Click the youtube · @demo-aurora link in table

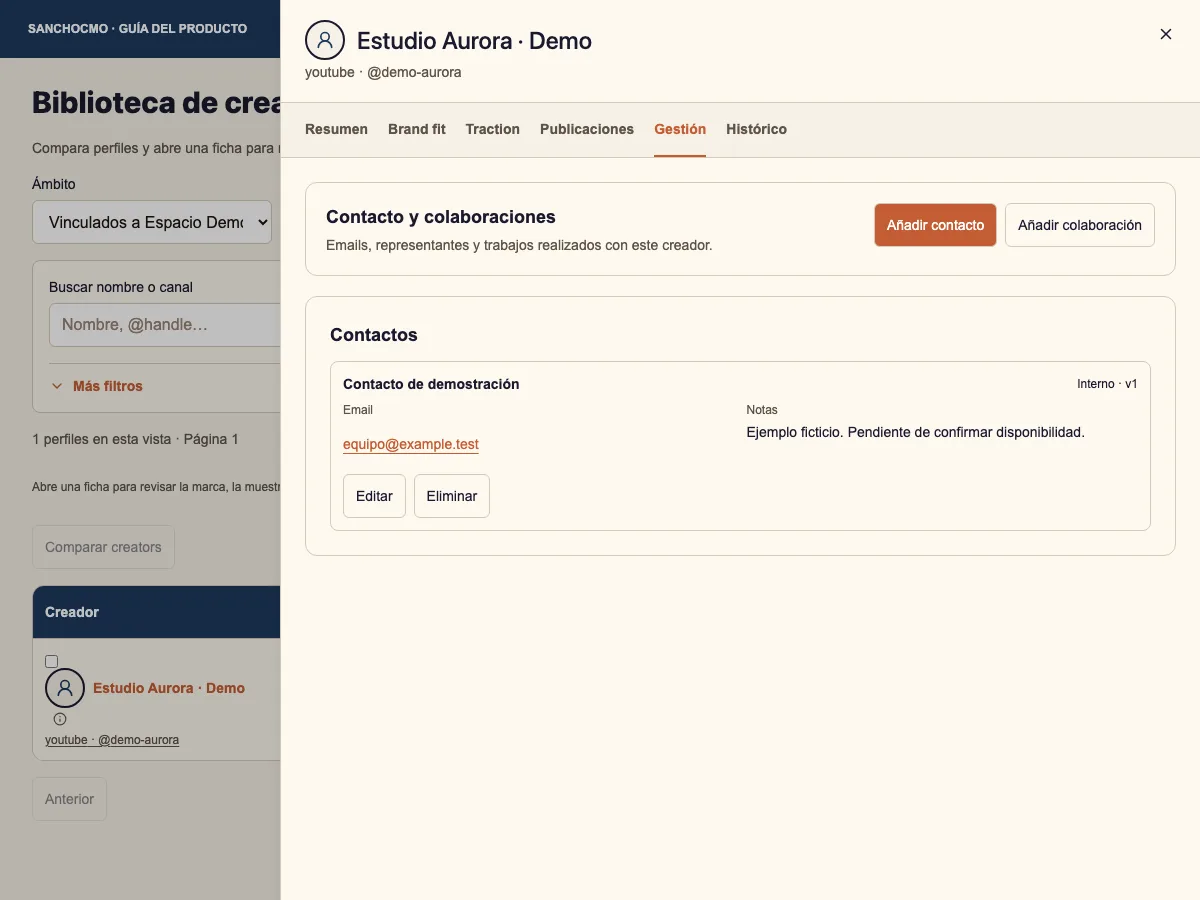112,740
